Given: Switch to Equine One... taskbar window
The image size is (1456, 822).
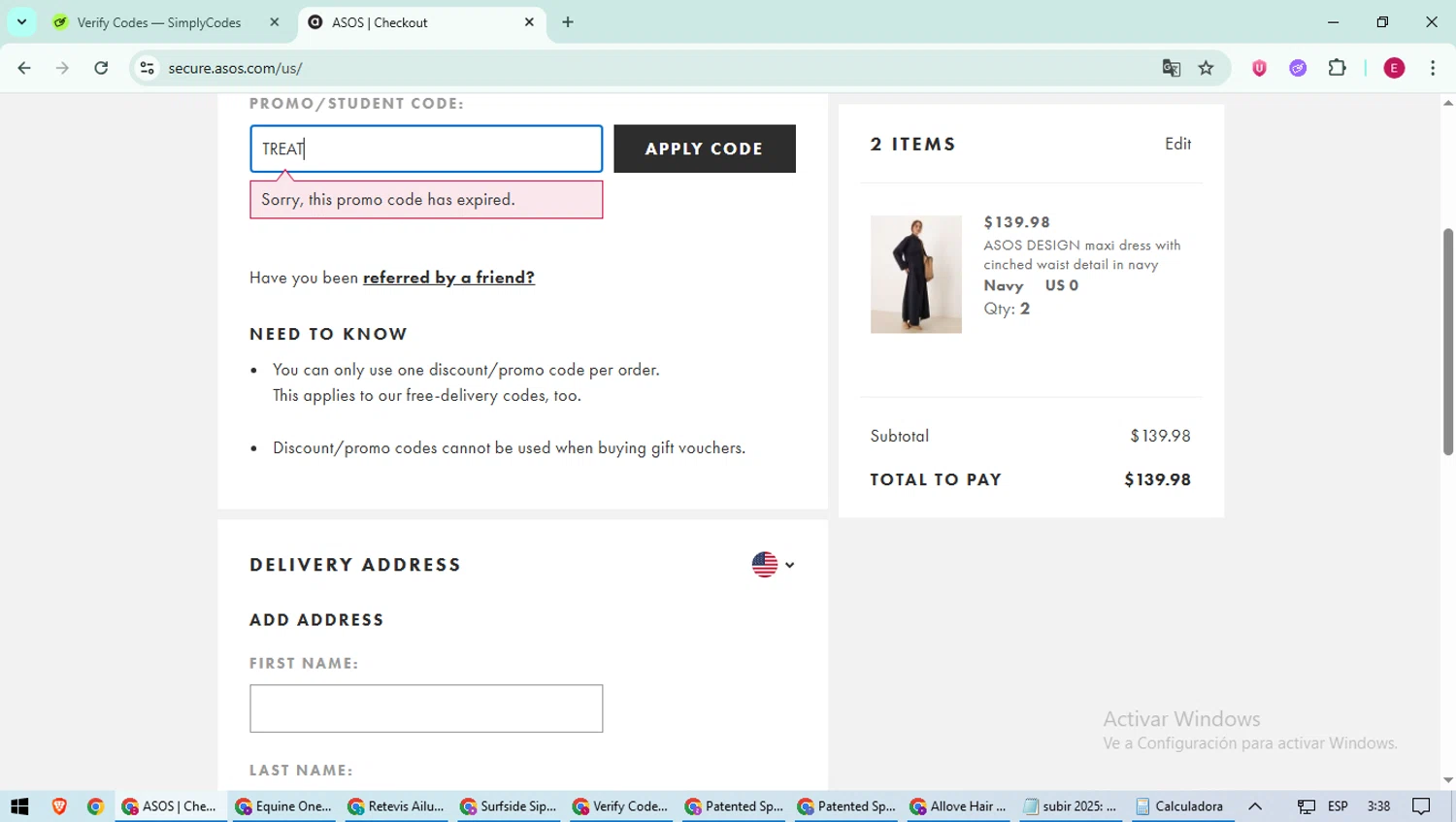Looking at the screenshot, I should [283, 806].
